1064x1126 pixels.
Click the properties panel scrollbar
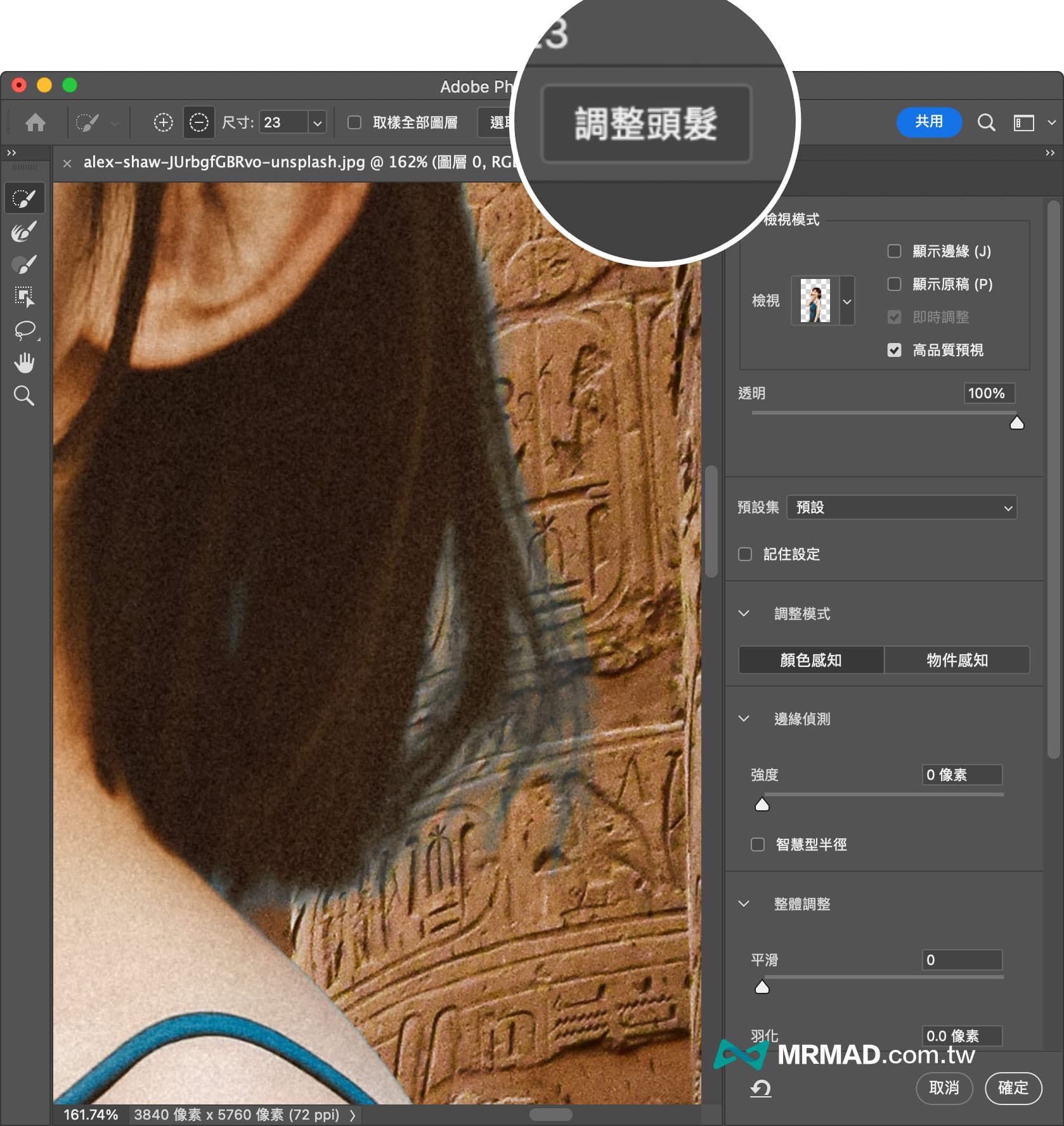coord(1053,479)
